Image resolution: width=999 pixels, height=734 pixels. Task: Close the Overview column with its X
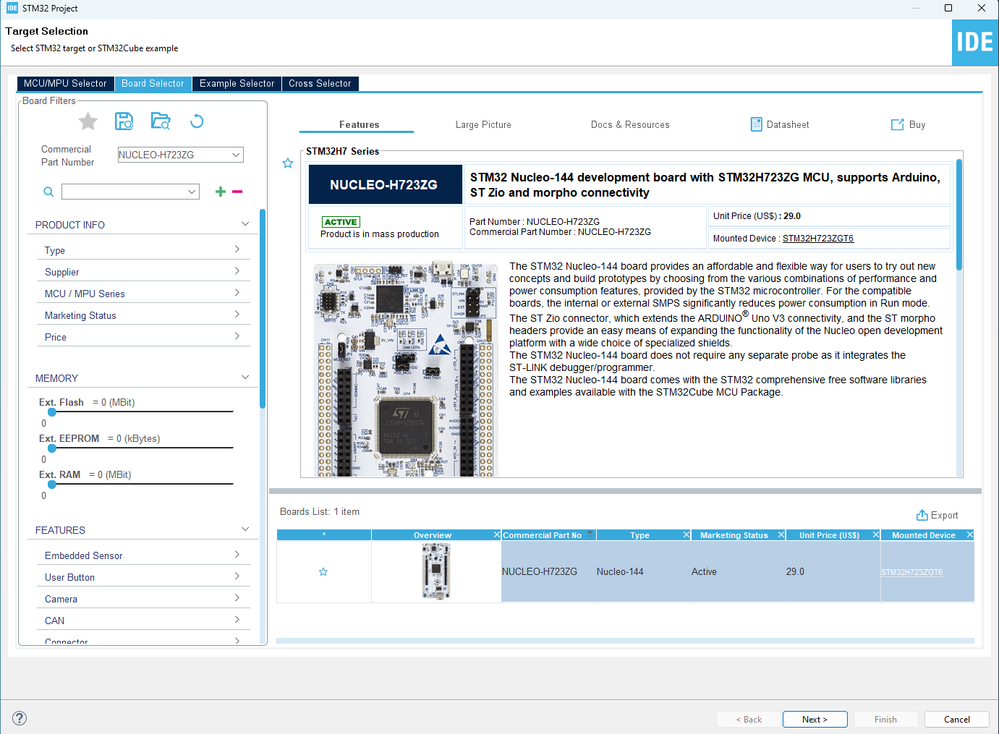coord(496,535)
